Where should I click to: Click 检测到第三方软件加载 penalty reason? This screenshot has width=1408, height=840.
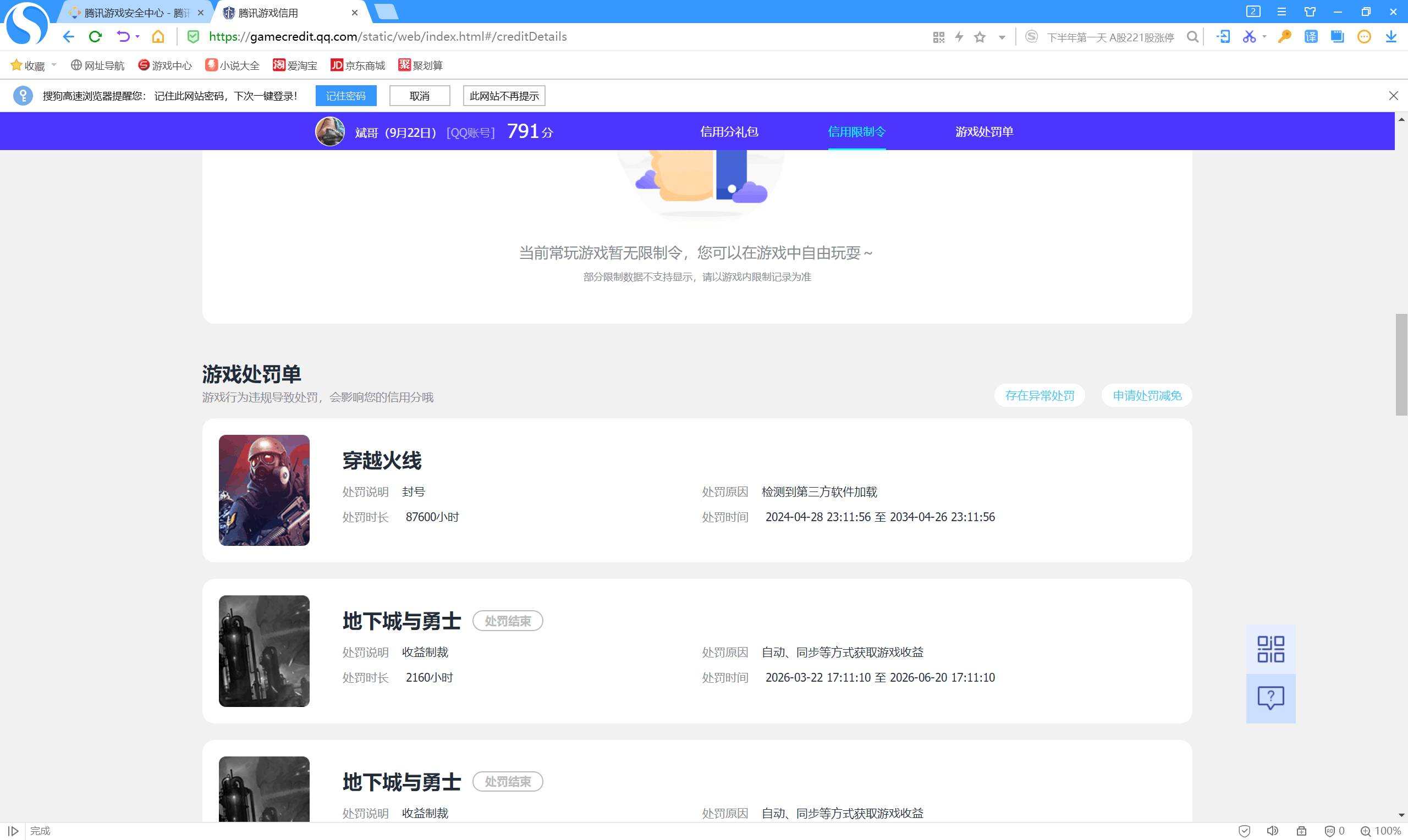point(819,492)
